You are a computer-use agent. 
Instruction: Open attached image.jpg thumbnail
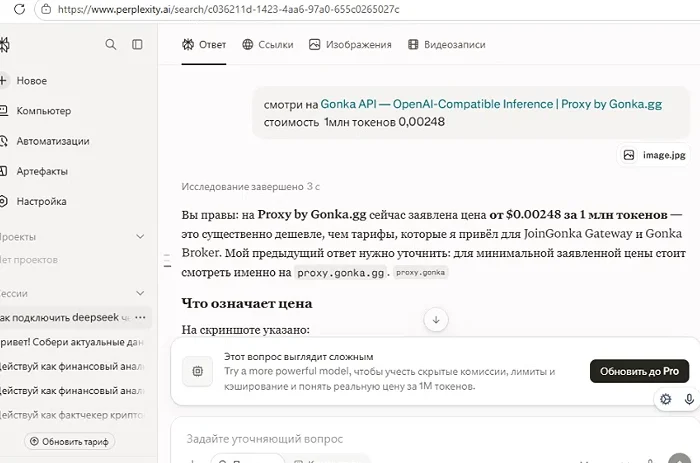click(654, 155)
